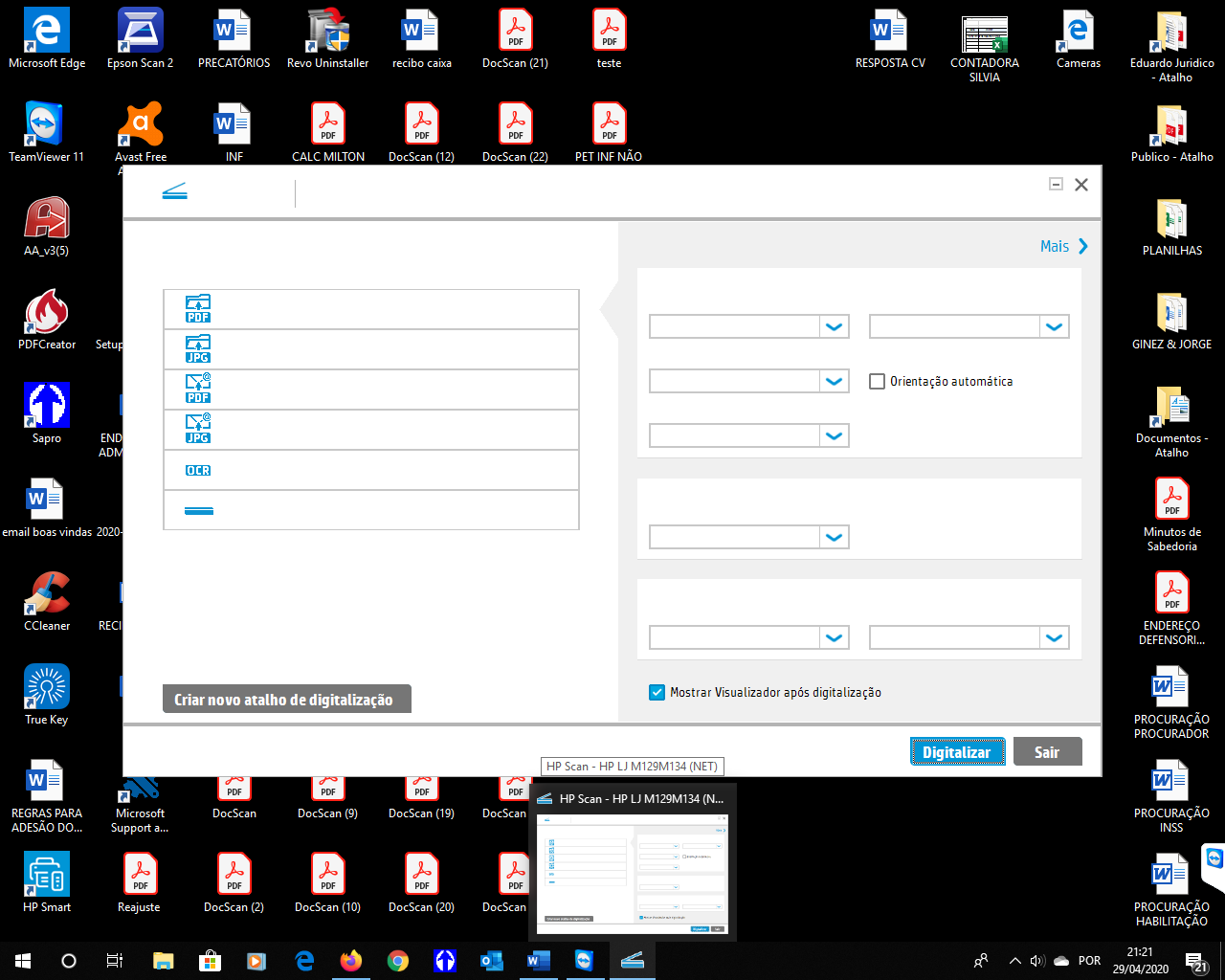
Task: Click the volume icon in system tray
Action: tap(1037, 960)
